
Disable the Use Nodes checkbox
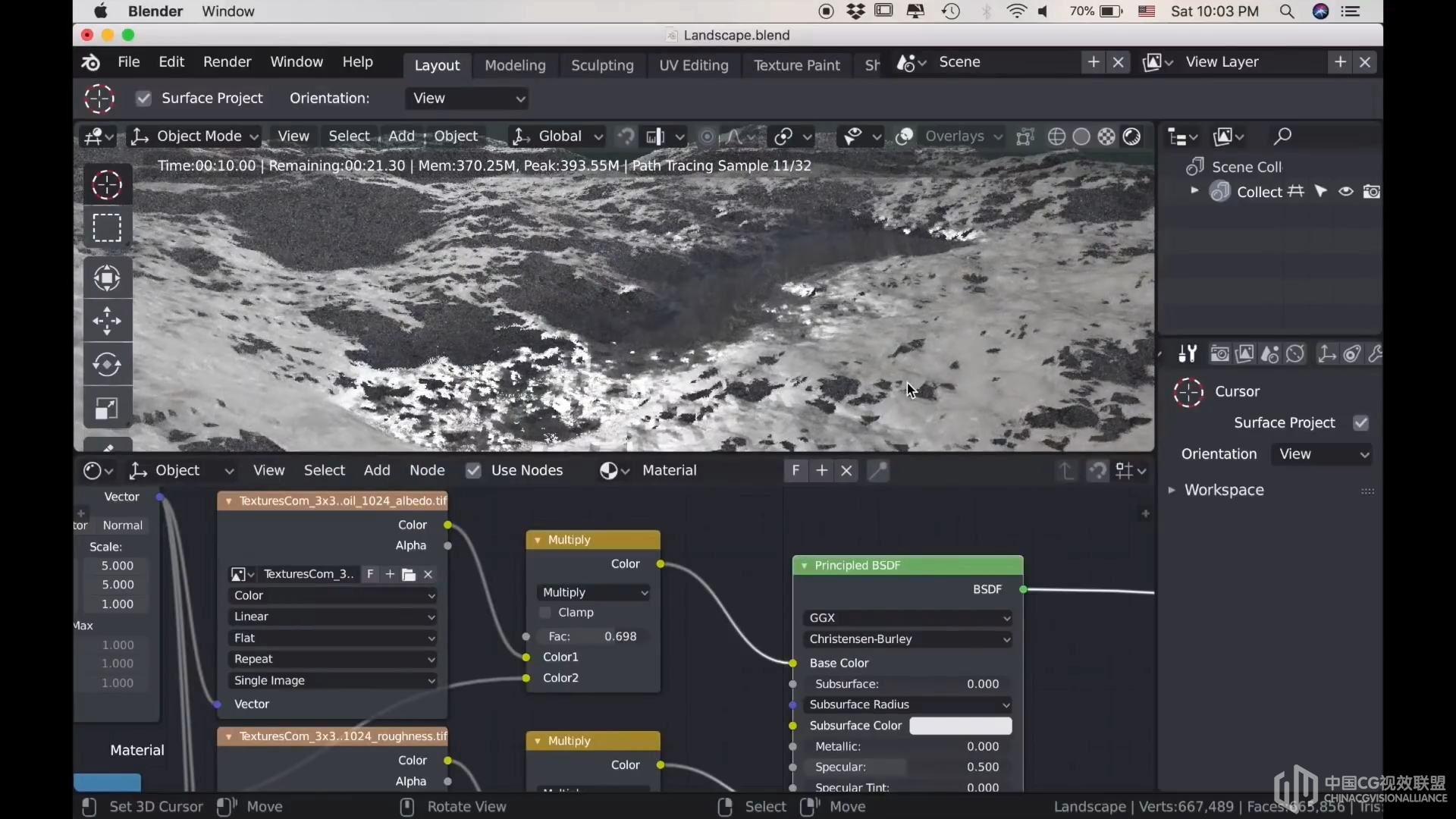[473, 471]
